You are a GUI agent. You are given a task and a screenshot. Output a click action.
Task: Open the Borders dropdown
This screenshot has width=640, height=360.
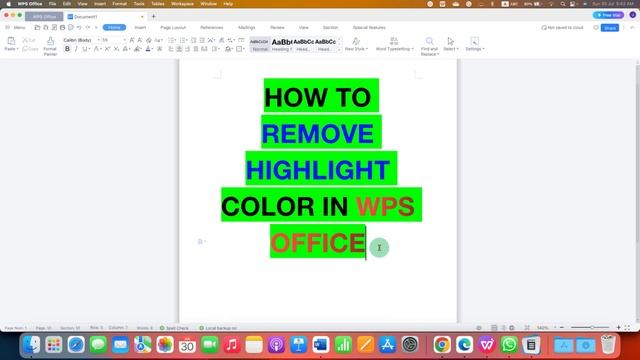(240, 49)
